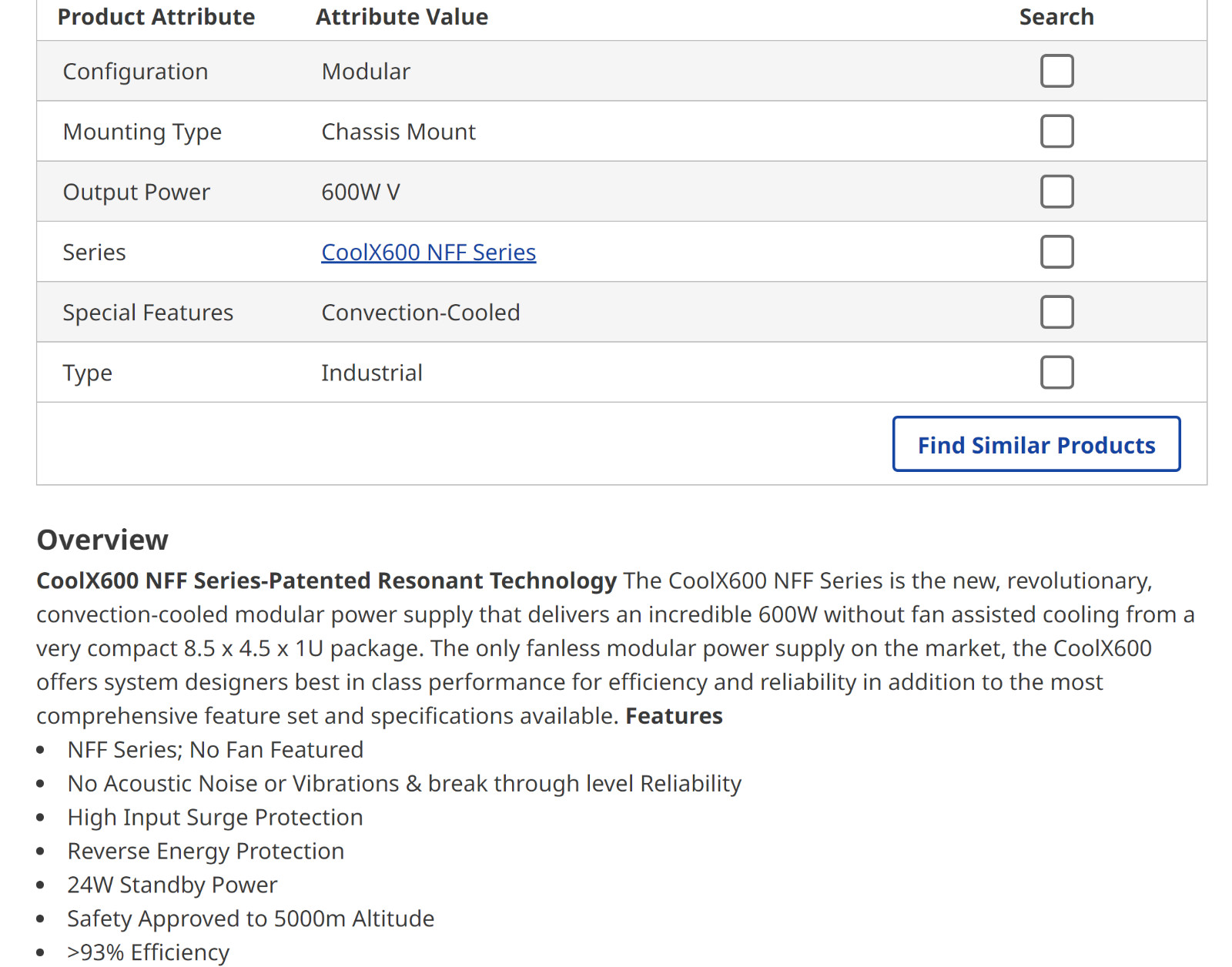The height and width of the screenshot is (967, 1232).
Task: Check the Configuration search checkbox
Action: coord(1056,71)
